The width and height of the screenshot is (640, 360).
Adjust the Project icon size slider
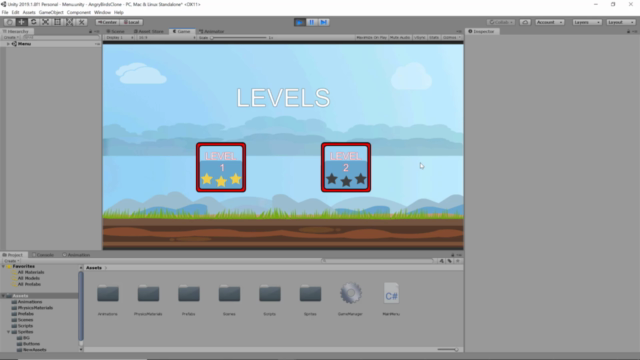[448, 349]
